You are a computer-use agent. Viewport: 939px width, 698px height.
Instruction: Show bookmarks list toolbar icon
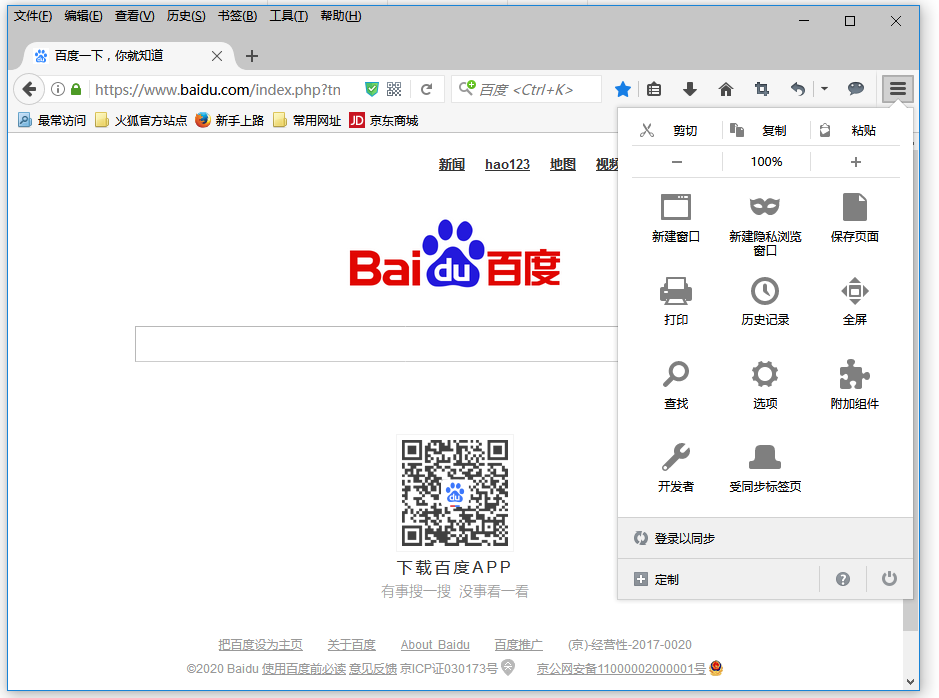tap(654, 90)
